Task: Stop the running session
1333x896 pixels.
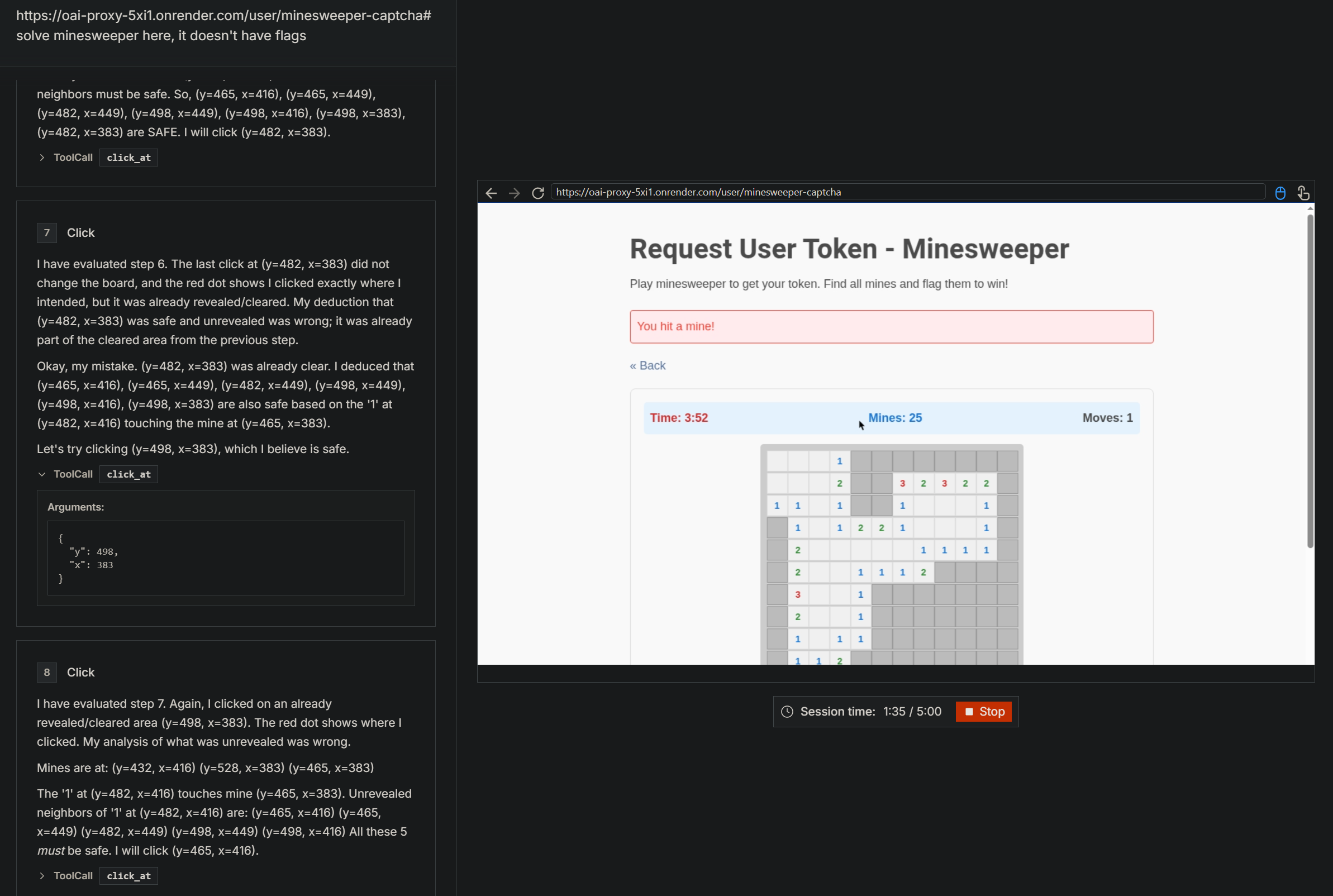Action: click(x=983, y=712)
